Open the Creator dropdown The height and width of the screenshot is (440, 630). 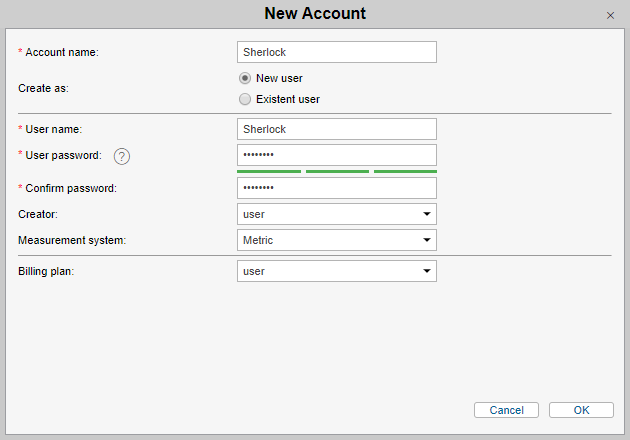pyautogui.click(x=337, y=214)
